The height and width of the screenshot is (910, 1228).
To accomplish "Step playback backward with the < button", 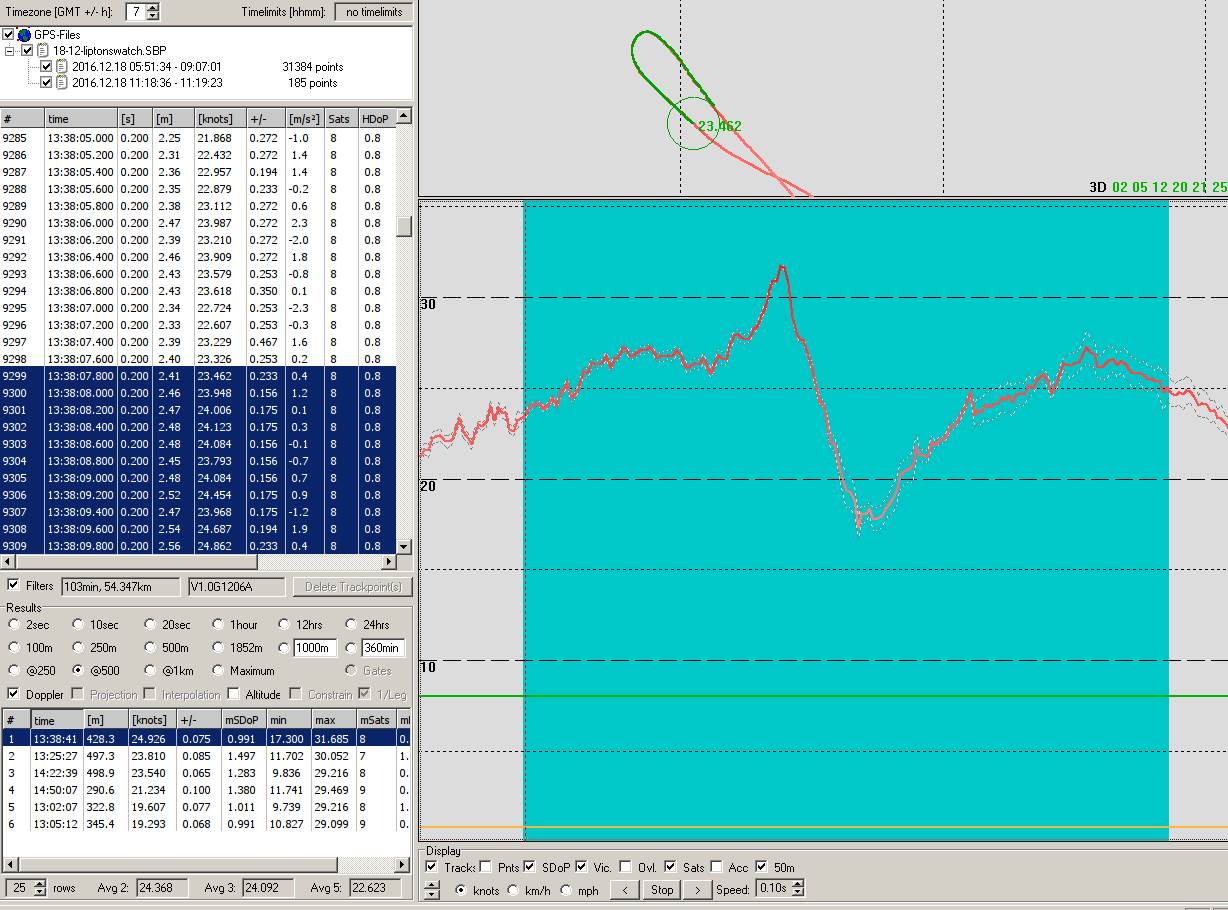I will point(624,889).
